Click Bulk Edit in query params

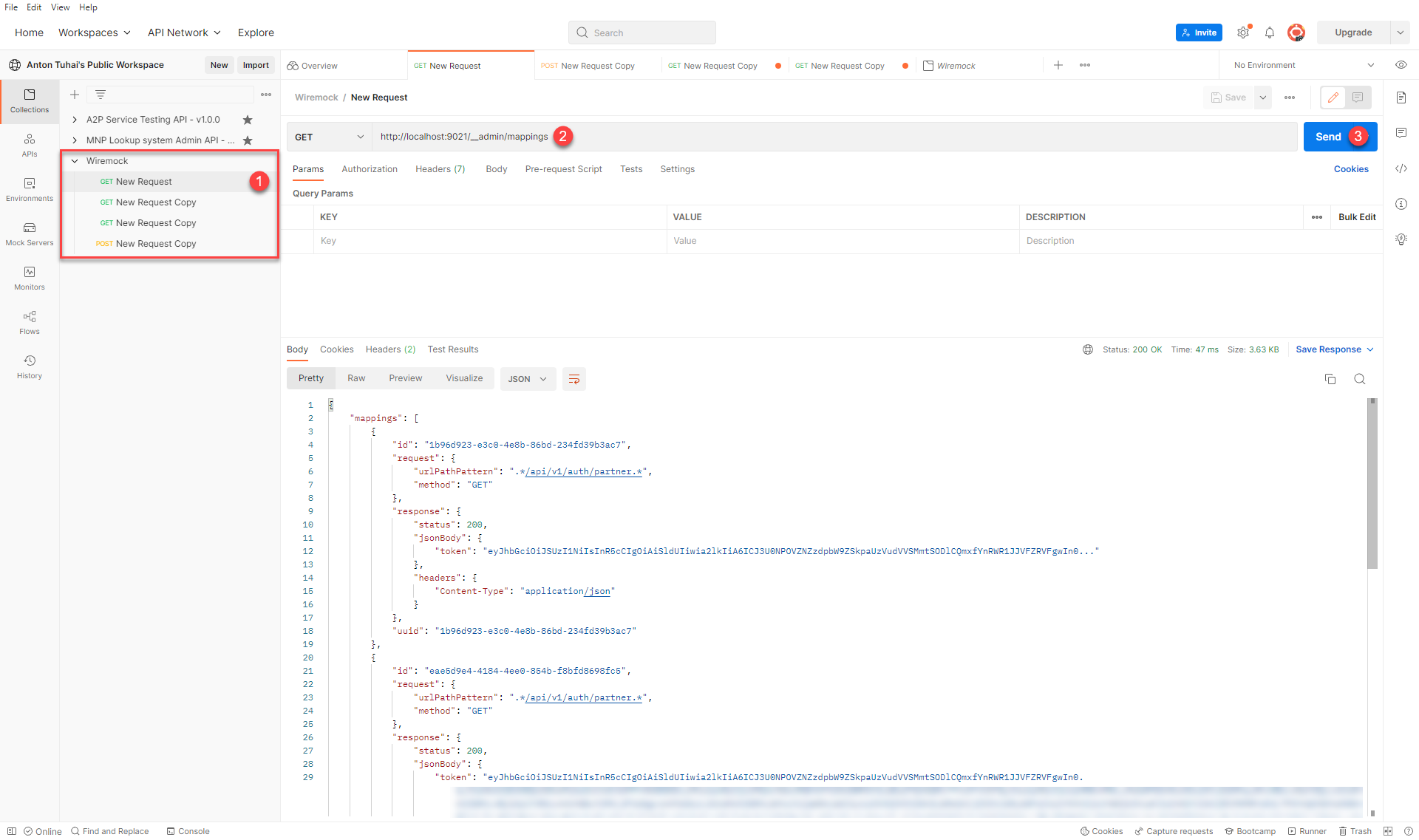(x=1357, y=217)
